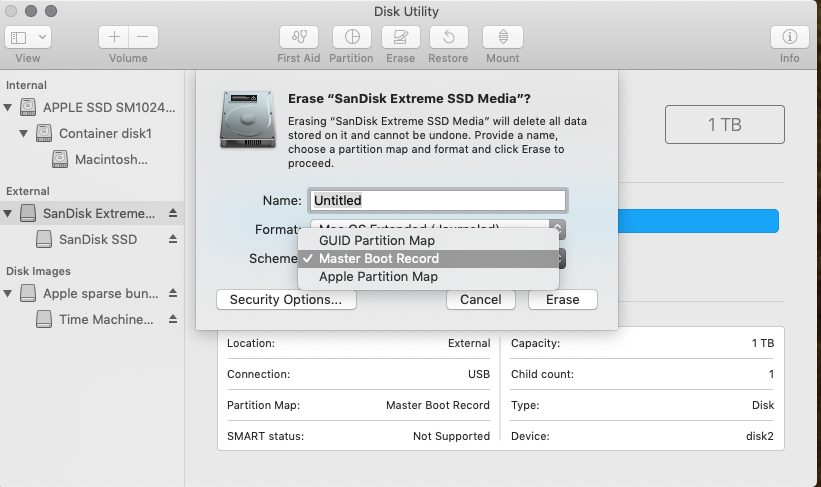This screenshot has width=821, height=487.
Task: Open the Format dropdown arrows
Action: pos(557,229)
